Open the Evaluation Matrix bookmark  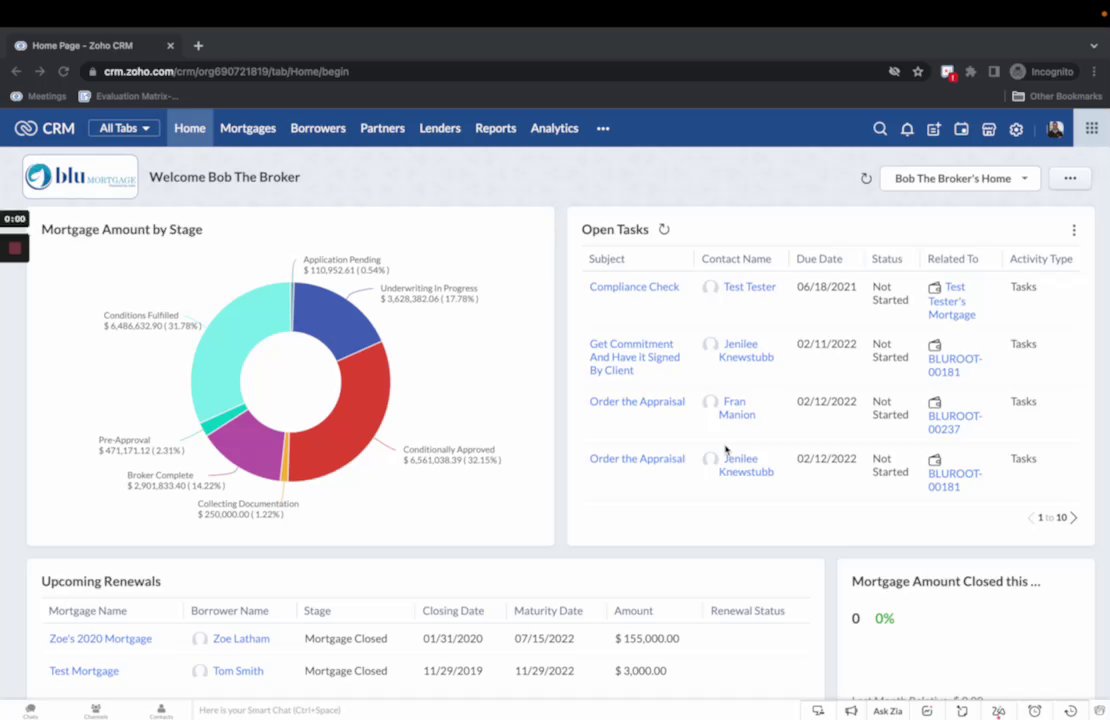[128, 96]
